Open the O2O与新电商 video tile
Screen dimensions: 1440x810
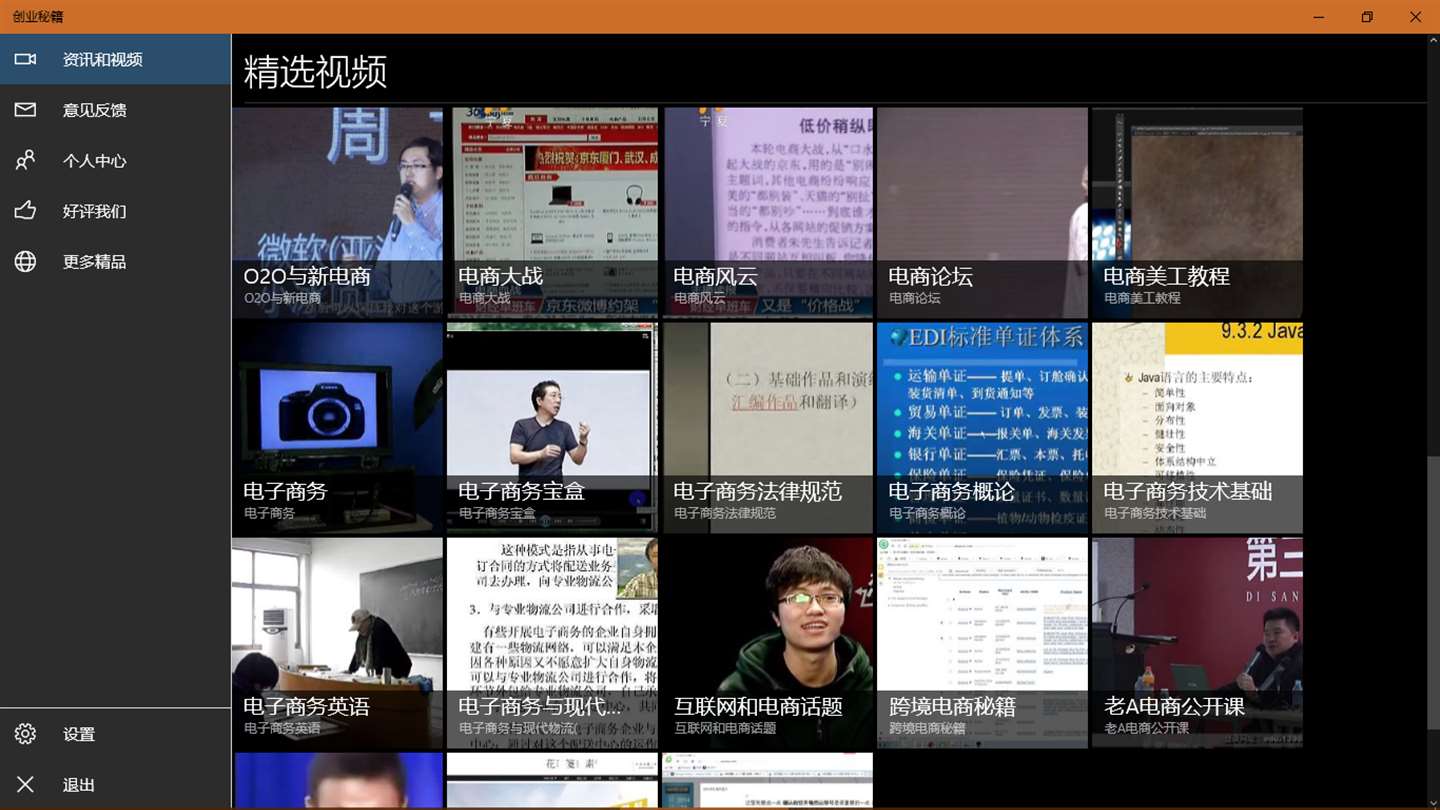pos(337,213)
